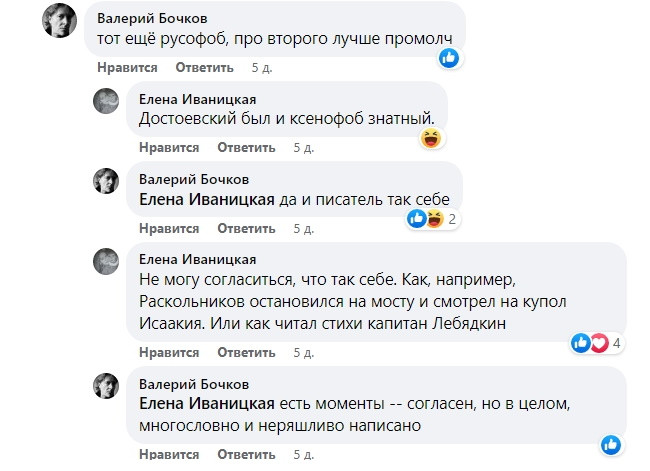Like the 'тот ещё русофоб' comment via Нравится
Image resolution: width=650 pixels, height=471 pixels.
[127, 68]
